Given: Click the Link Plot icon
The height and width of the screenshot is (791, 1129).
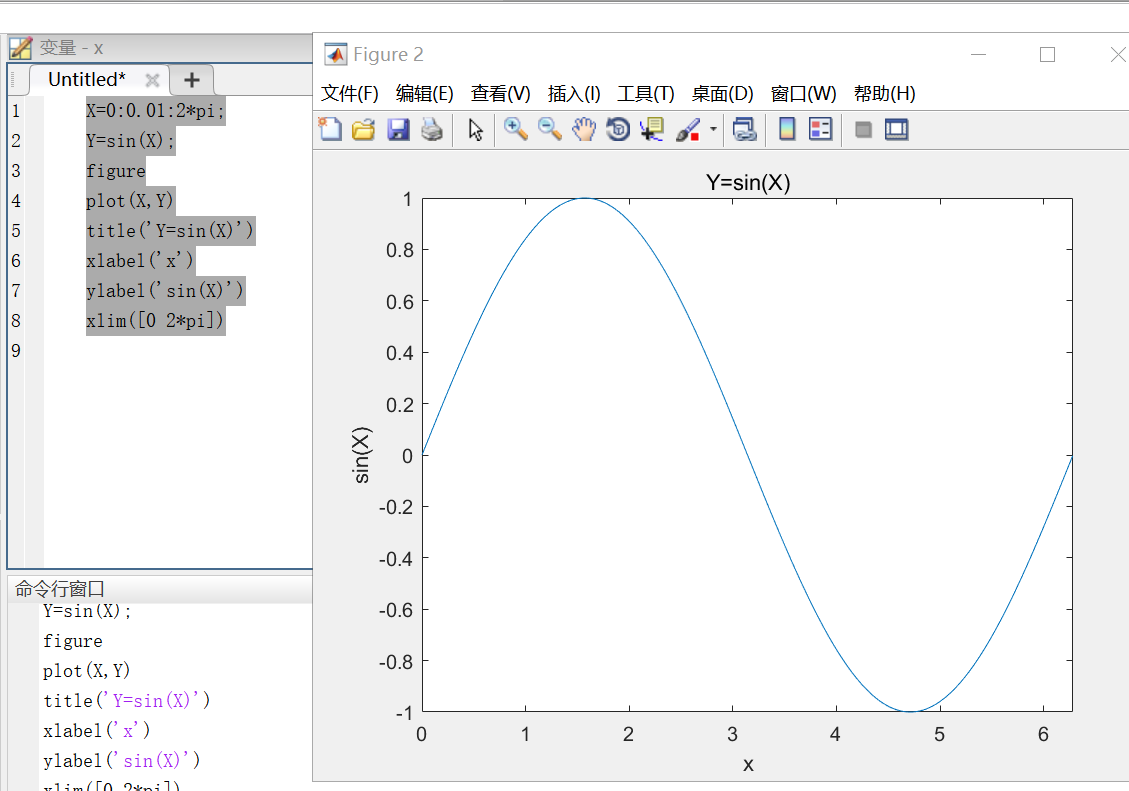Looking at the screenshot, I should 745,129.
